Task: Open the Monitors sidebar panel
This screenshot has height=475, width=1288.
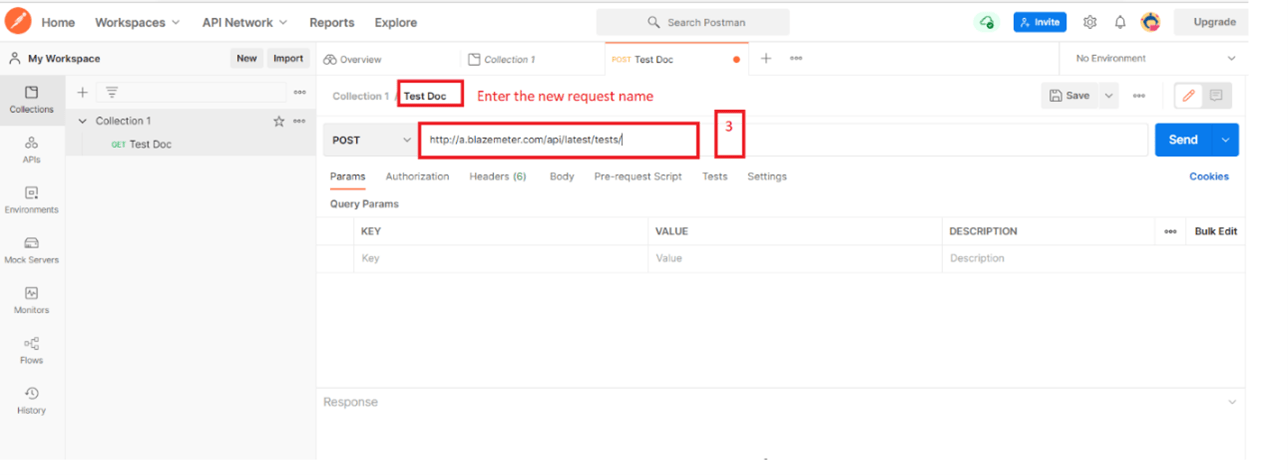Action: (x=31, y=300)
